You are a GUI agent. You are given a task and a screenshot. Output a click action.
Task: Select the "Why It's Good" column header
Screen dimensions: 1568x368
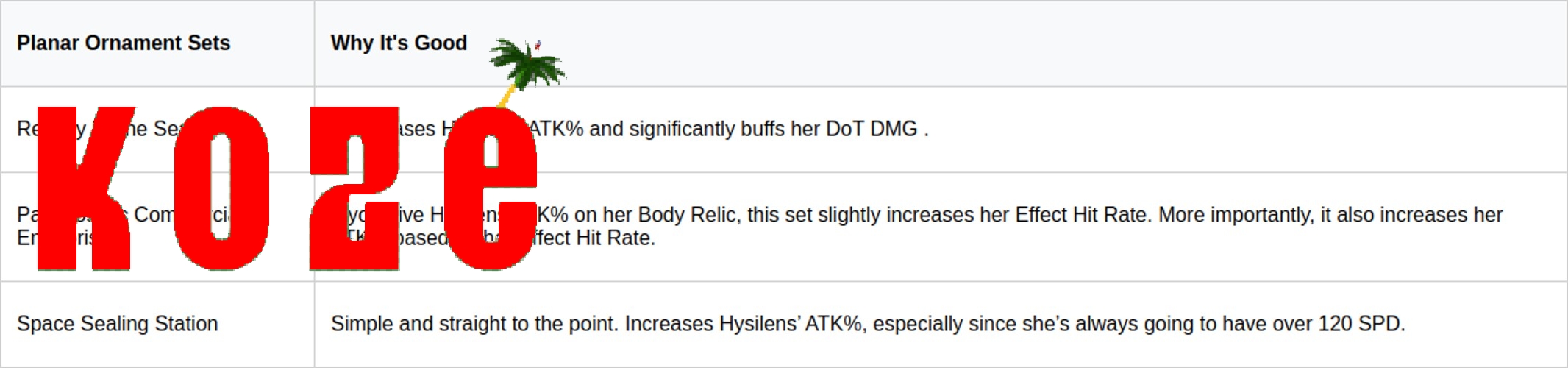[x=399, y=43]
